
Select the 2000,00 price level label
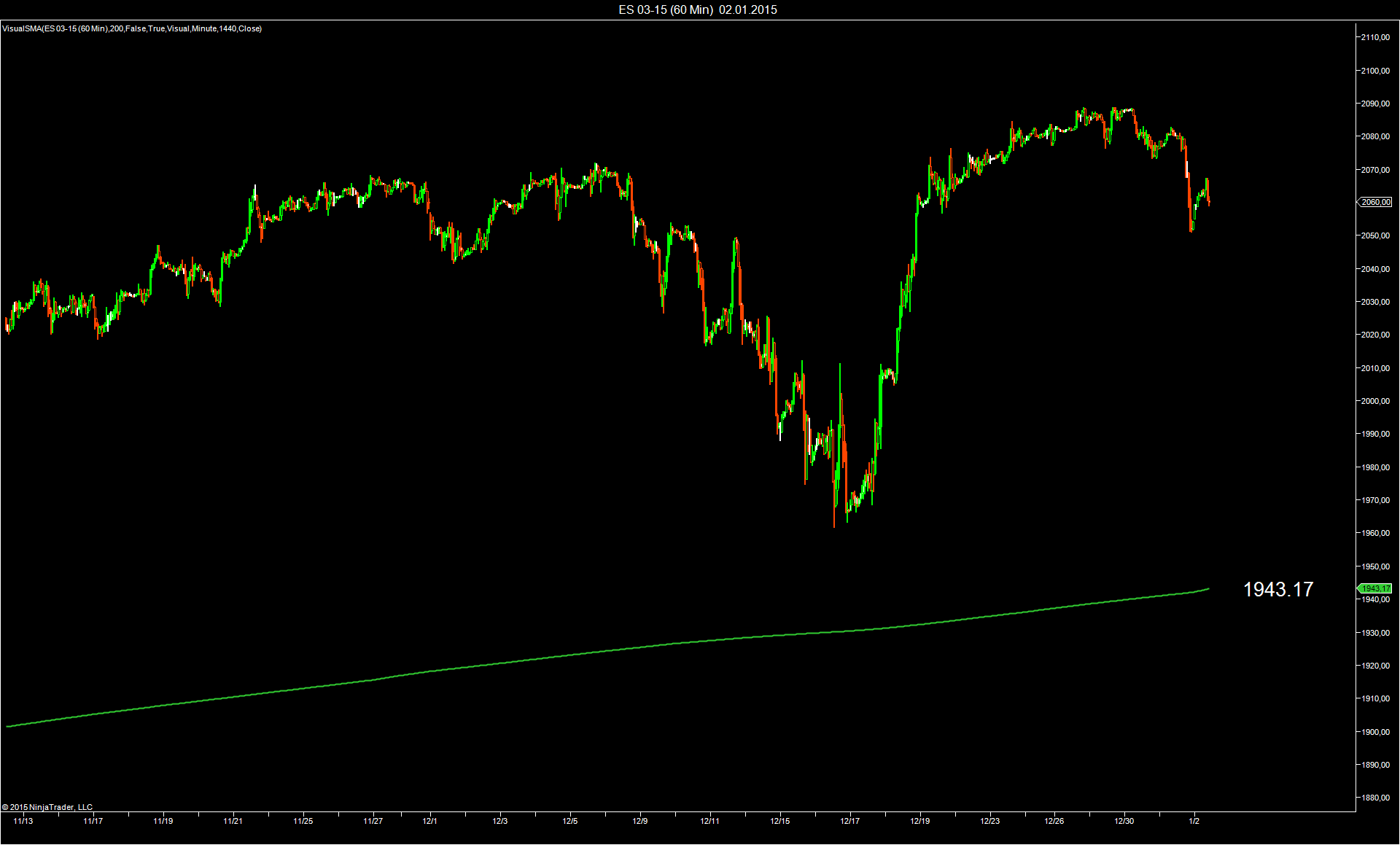pos(1375,401)
